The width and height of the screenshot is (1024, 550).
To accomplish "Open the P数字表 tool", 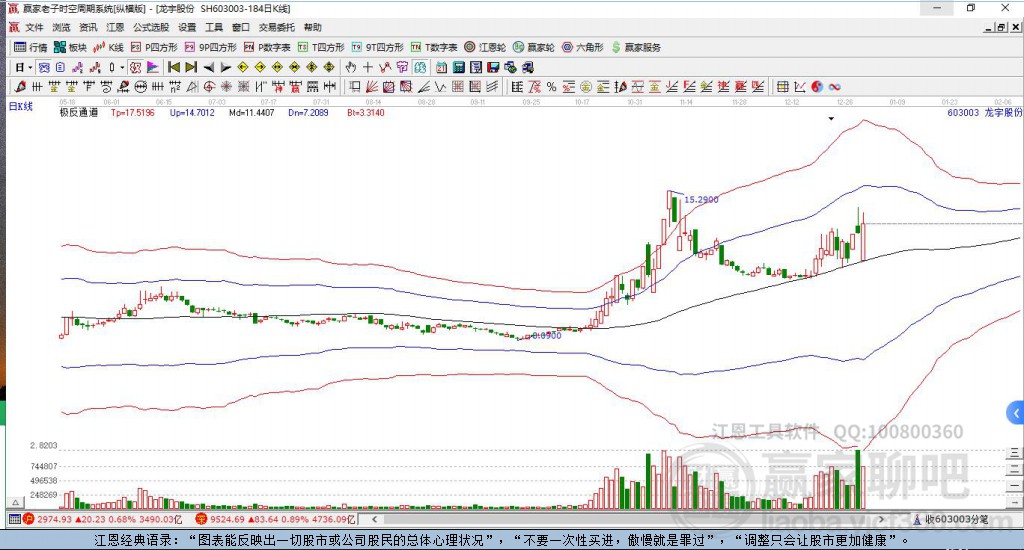I will coord(267,47).
